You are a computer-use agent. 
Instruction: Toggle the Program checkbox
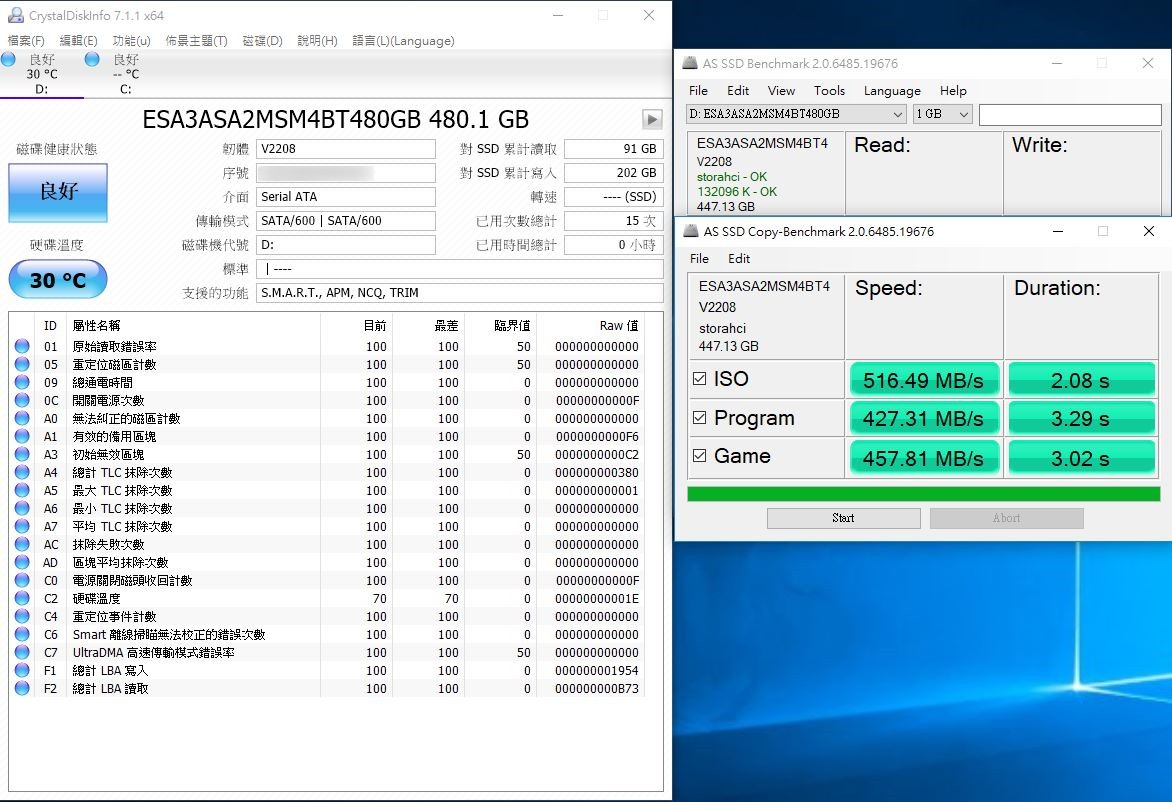700,418
